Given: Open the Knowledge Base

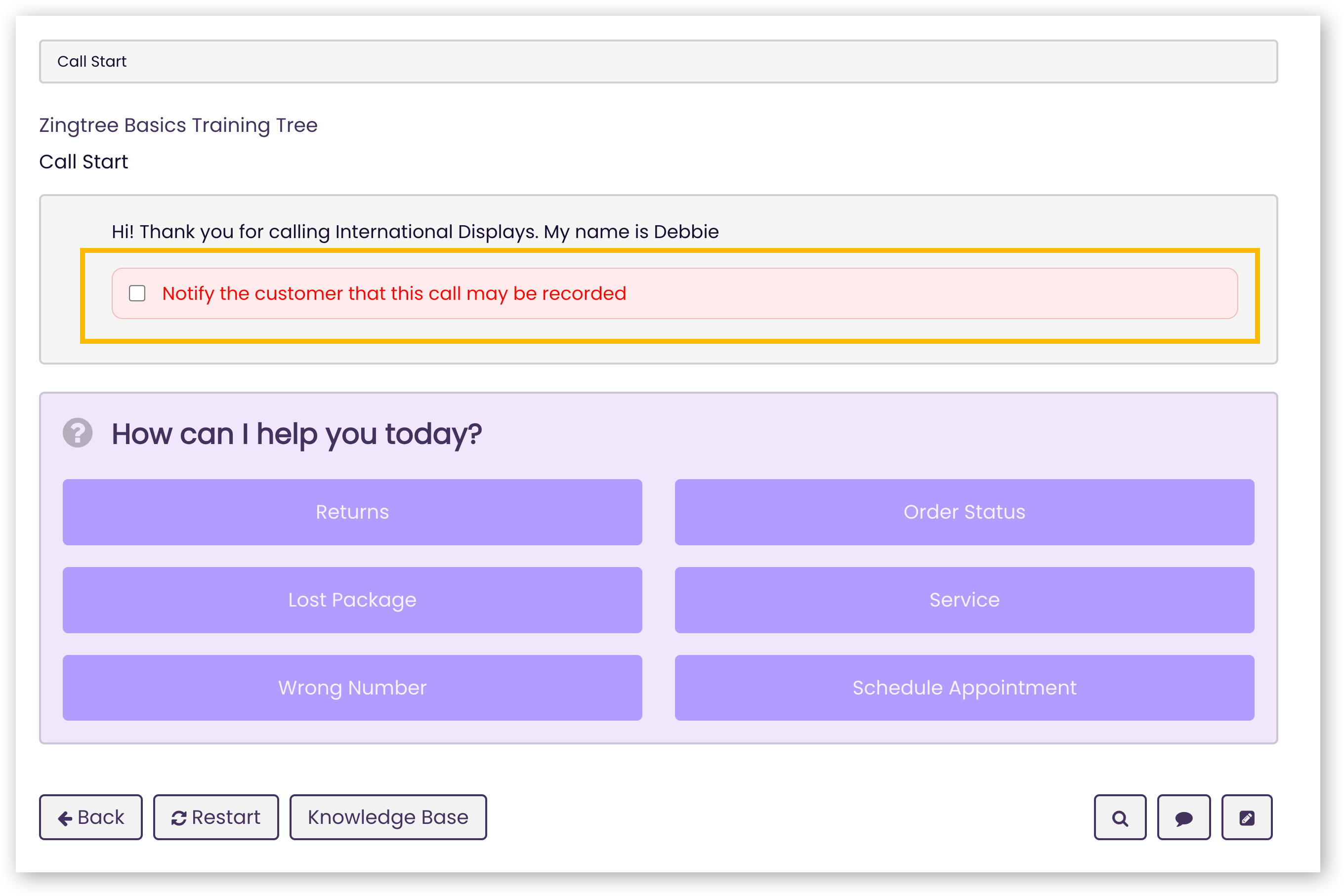Looking at the screenshot, I should tap(387, 817).
